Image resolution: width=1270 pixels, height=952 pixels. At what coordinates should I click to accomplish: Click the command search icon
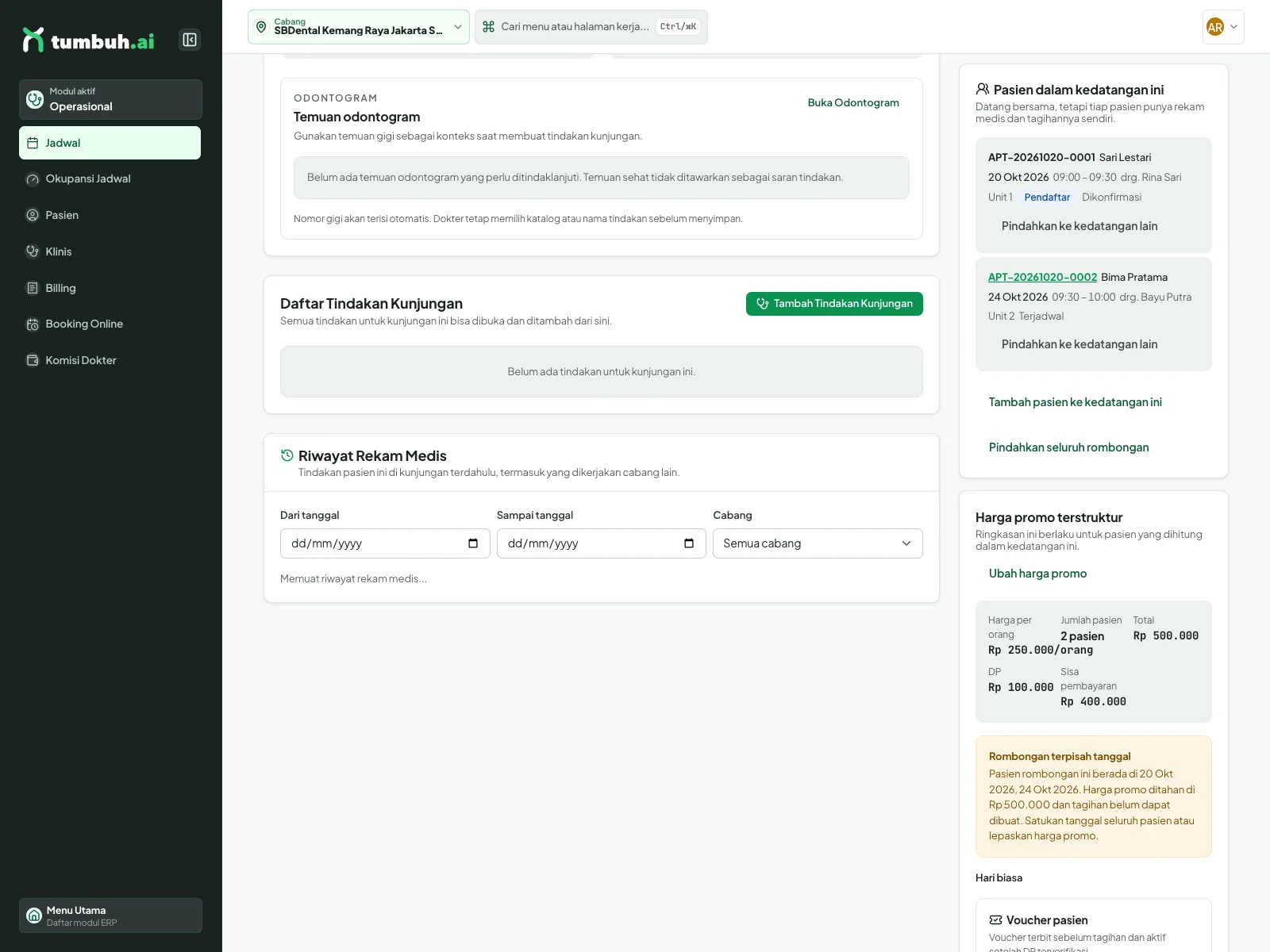(488, 27)
